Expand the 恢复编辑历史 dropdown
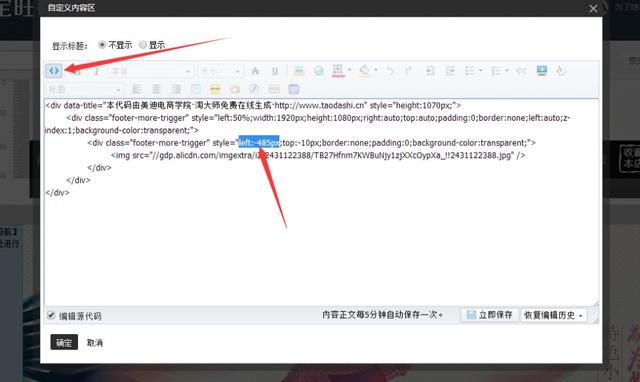Screen dimensions: 640x382 (553, 315)
